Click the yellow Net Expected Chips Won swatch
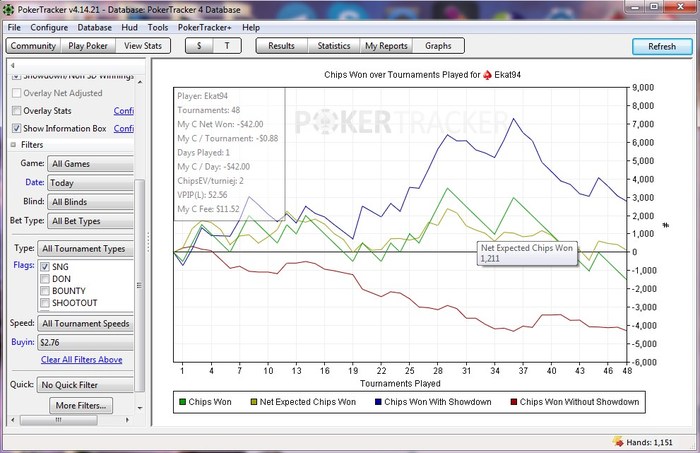The height and width of the screenshot is (453, 700). pos(254,402)
